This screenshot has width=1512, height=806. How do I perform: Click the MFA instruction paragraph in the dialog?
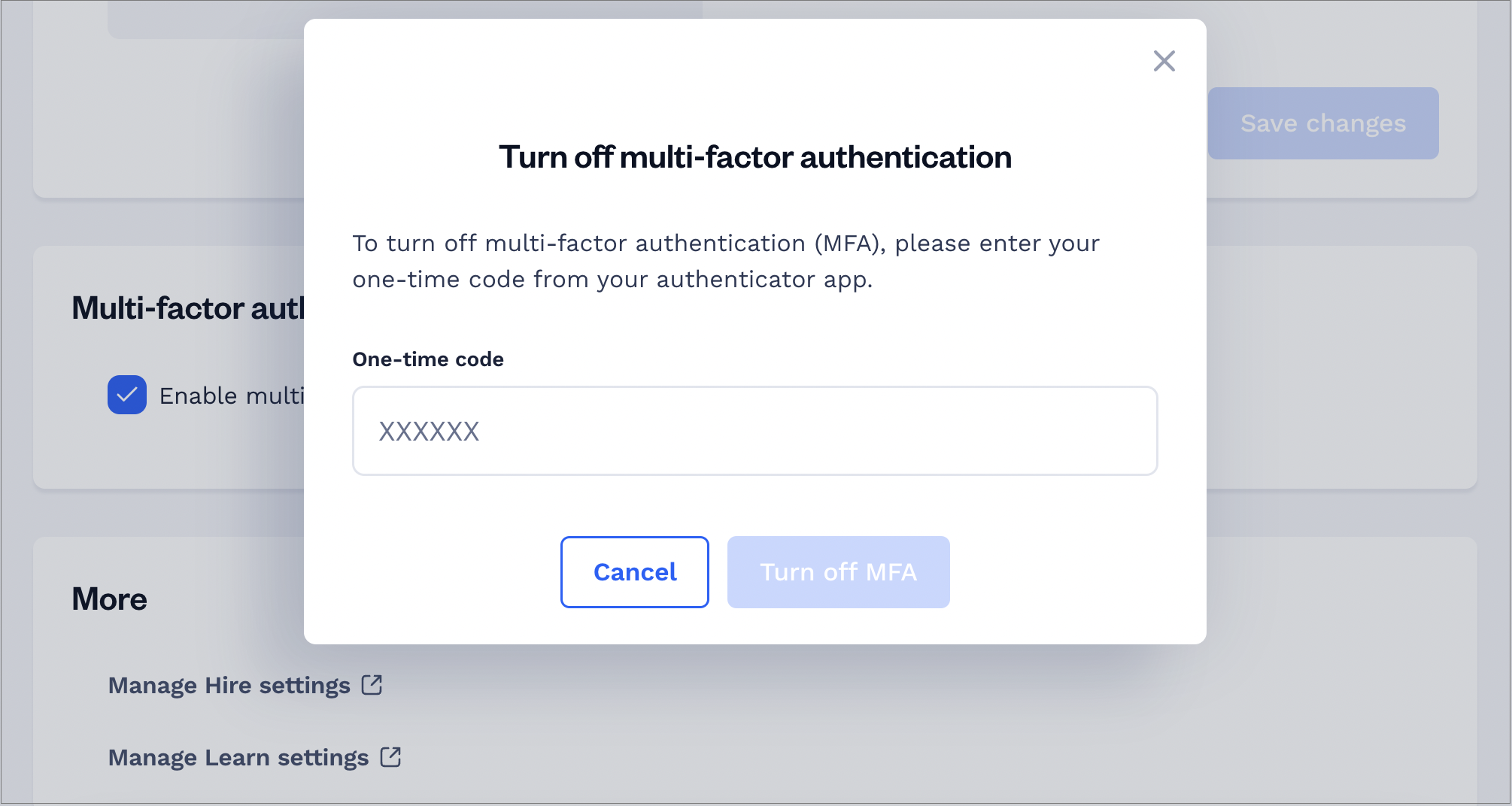point(726,261)
